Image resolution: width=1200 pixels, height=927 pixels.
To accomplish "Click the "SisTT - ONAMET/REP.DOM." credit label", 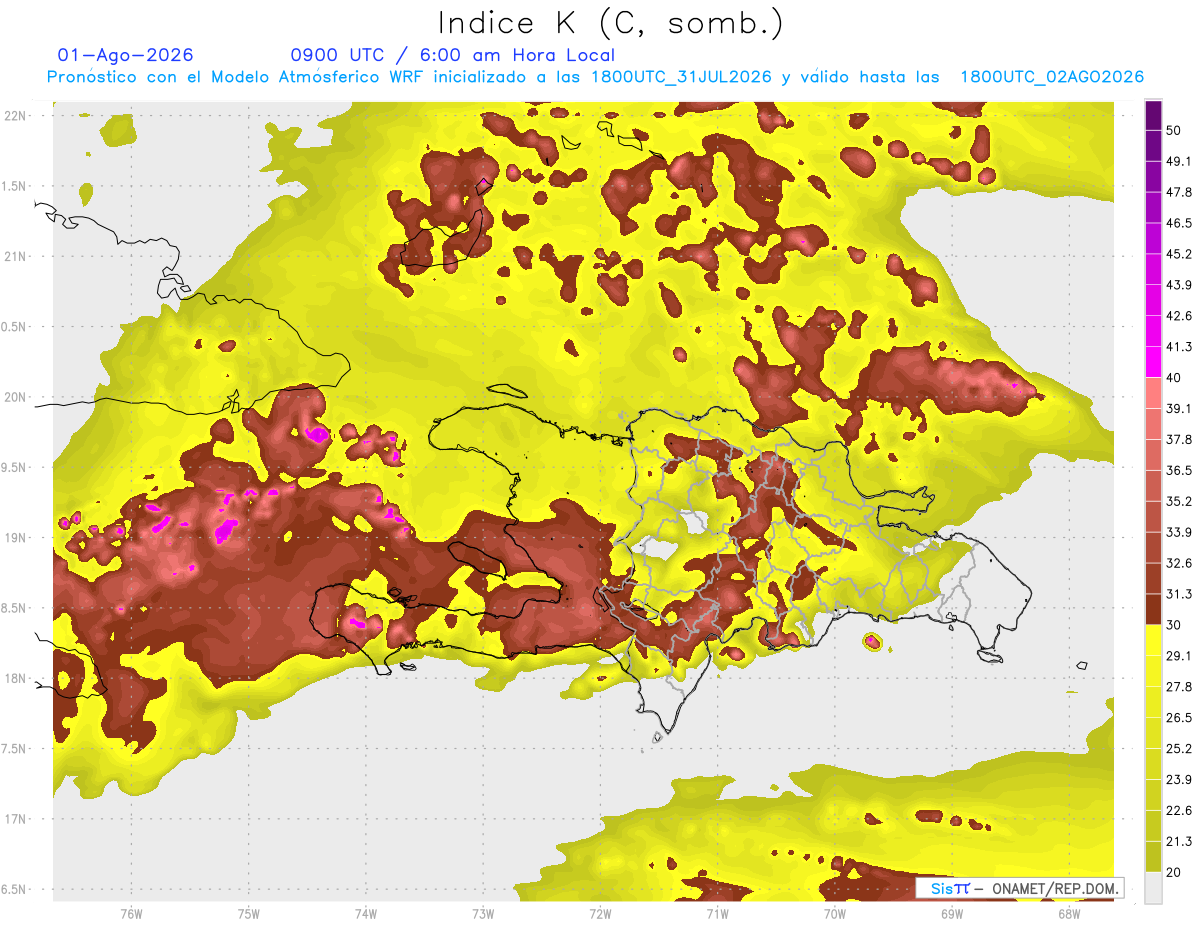I will coord(1020,888).
